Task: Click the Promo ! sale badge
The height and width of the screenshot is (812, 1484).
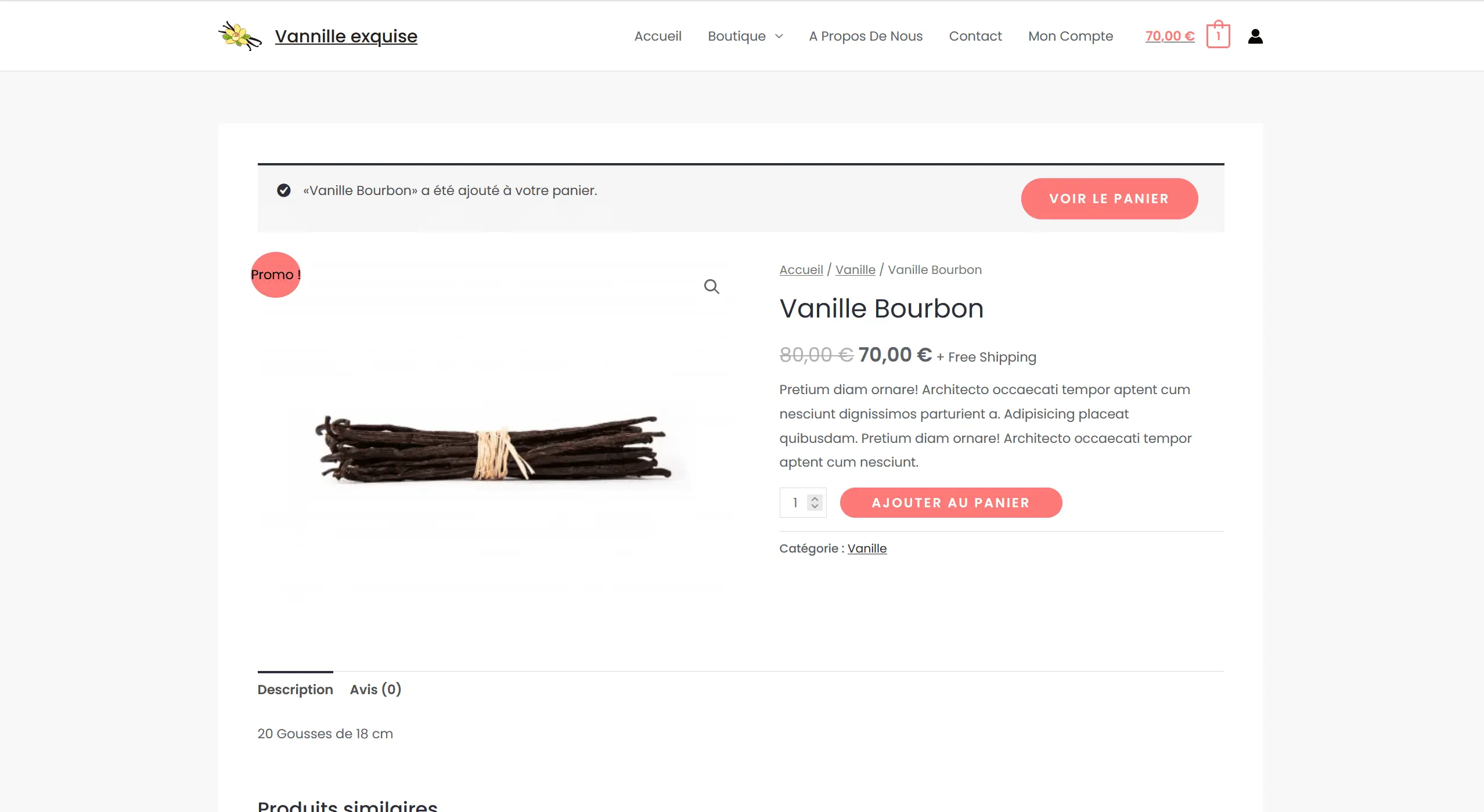Action: point(276,275)
